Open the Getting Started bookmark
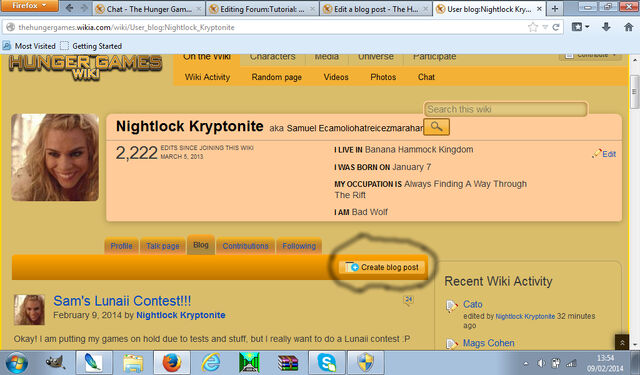 tap(91, 46)
